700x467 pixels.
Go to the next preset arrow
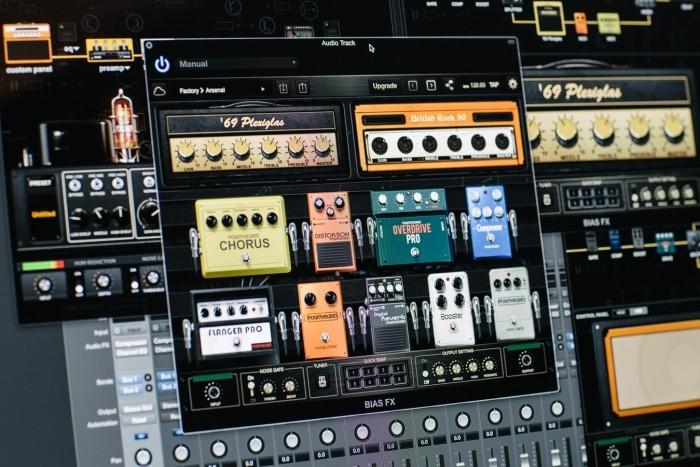(x=430, y=85)
